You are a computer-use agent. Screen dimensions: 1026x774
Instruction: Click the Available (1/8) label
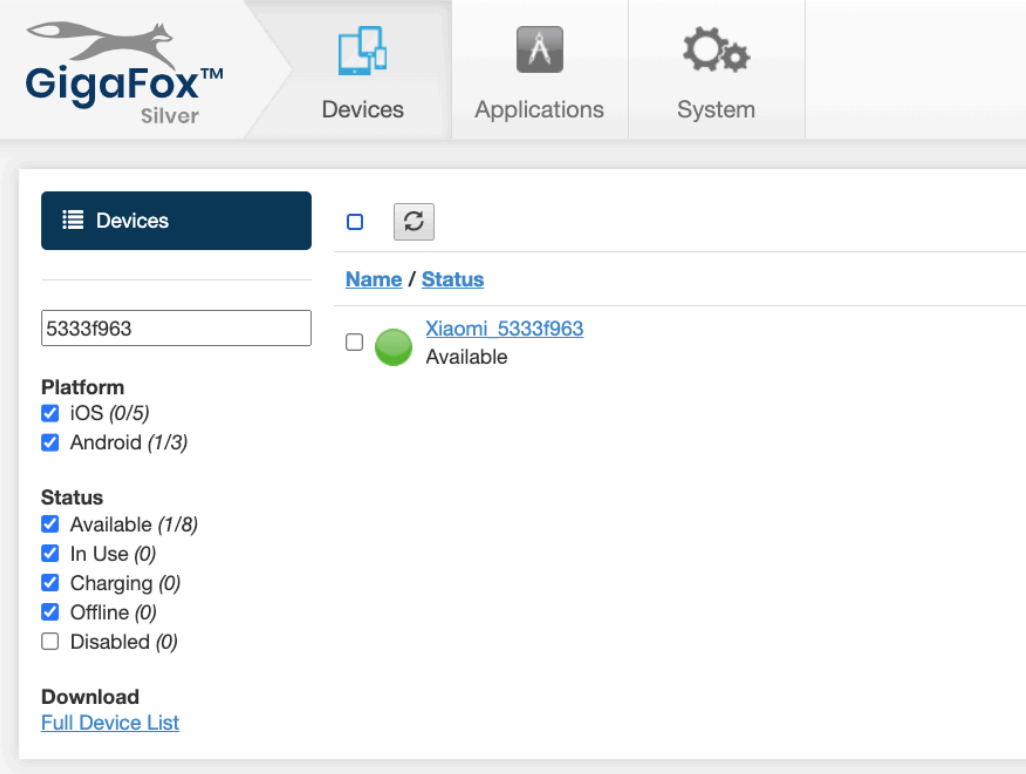(x=134, y=524)
